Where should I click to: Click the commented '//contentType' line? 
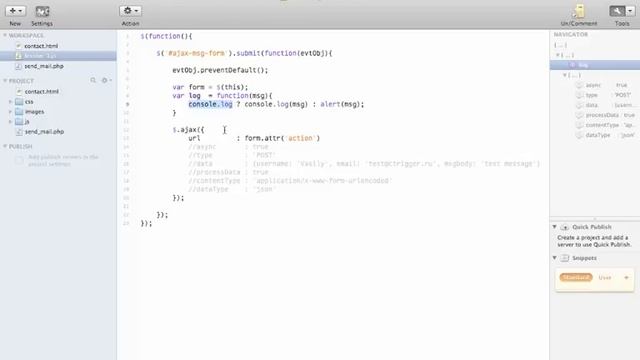pyautogui.click(x=290, y=180)
